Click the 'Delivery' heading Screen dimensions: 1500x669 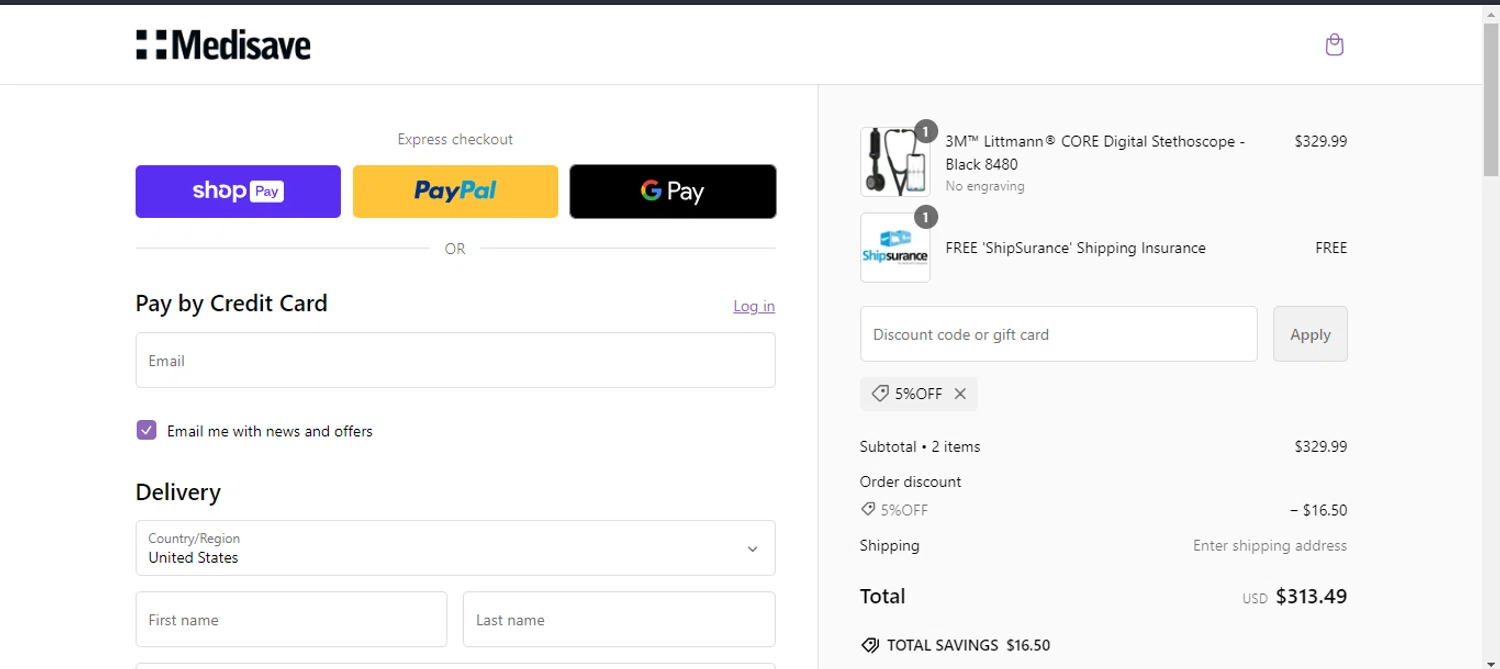coord(178,492)
